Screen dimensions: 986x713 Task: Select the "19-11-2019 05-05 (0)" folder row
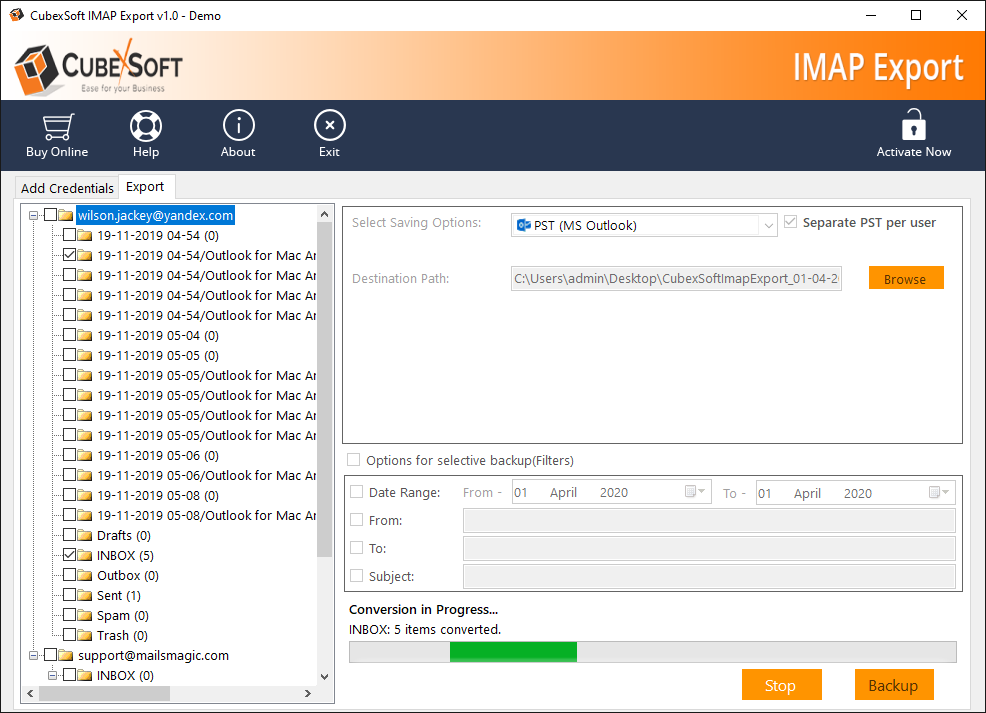pos(158,356)
